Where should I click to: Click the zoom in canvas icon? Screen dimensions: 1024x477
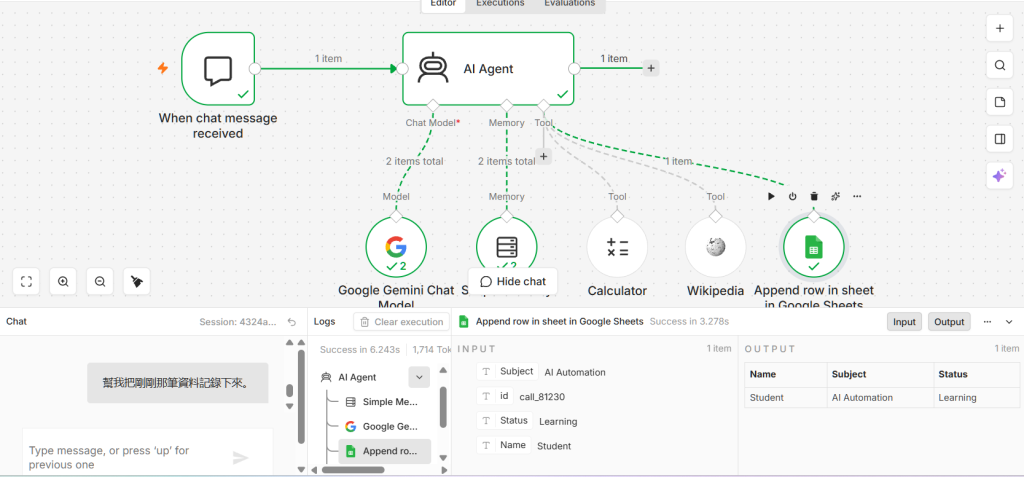[63, 282]
